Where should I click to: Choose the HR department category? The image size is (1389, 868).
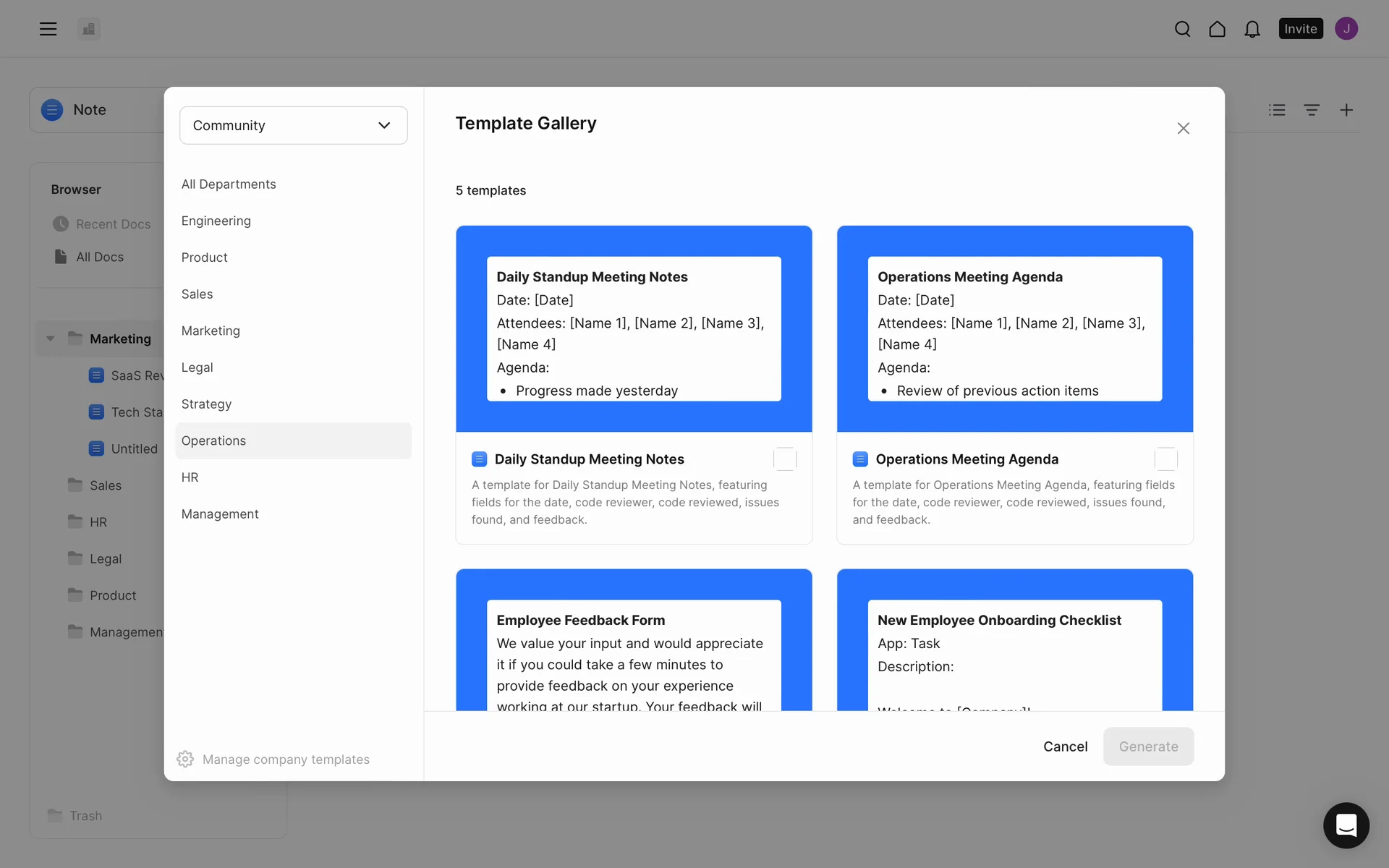pos(190,477)
